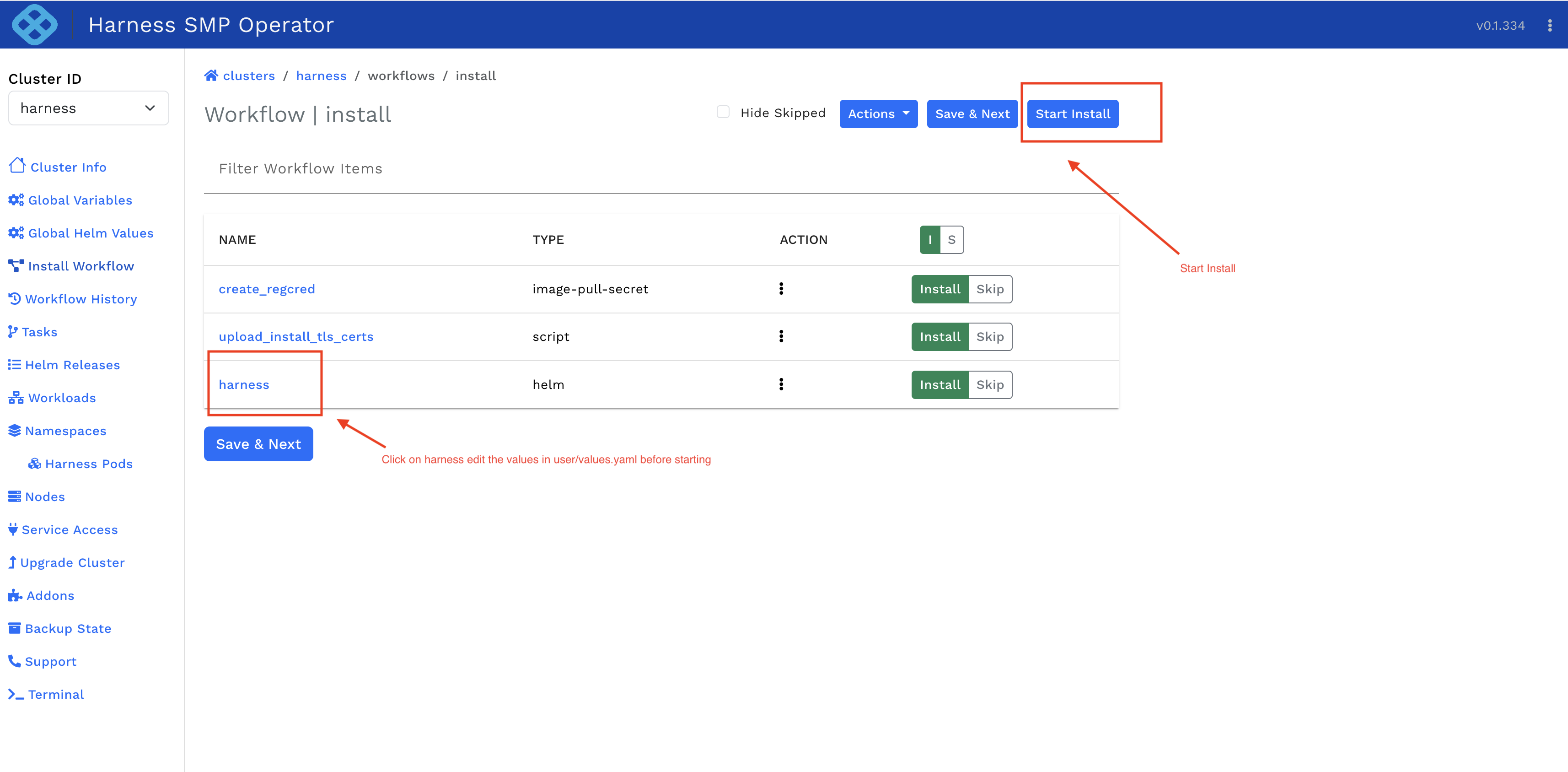This screenshot has width=1568, height=772.
Task: Click the Workflow History clock icon
Action: pos(15,298)
